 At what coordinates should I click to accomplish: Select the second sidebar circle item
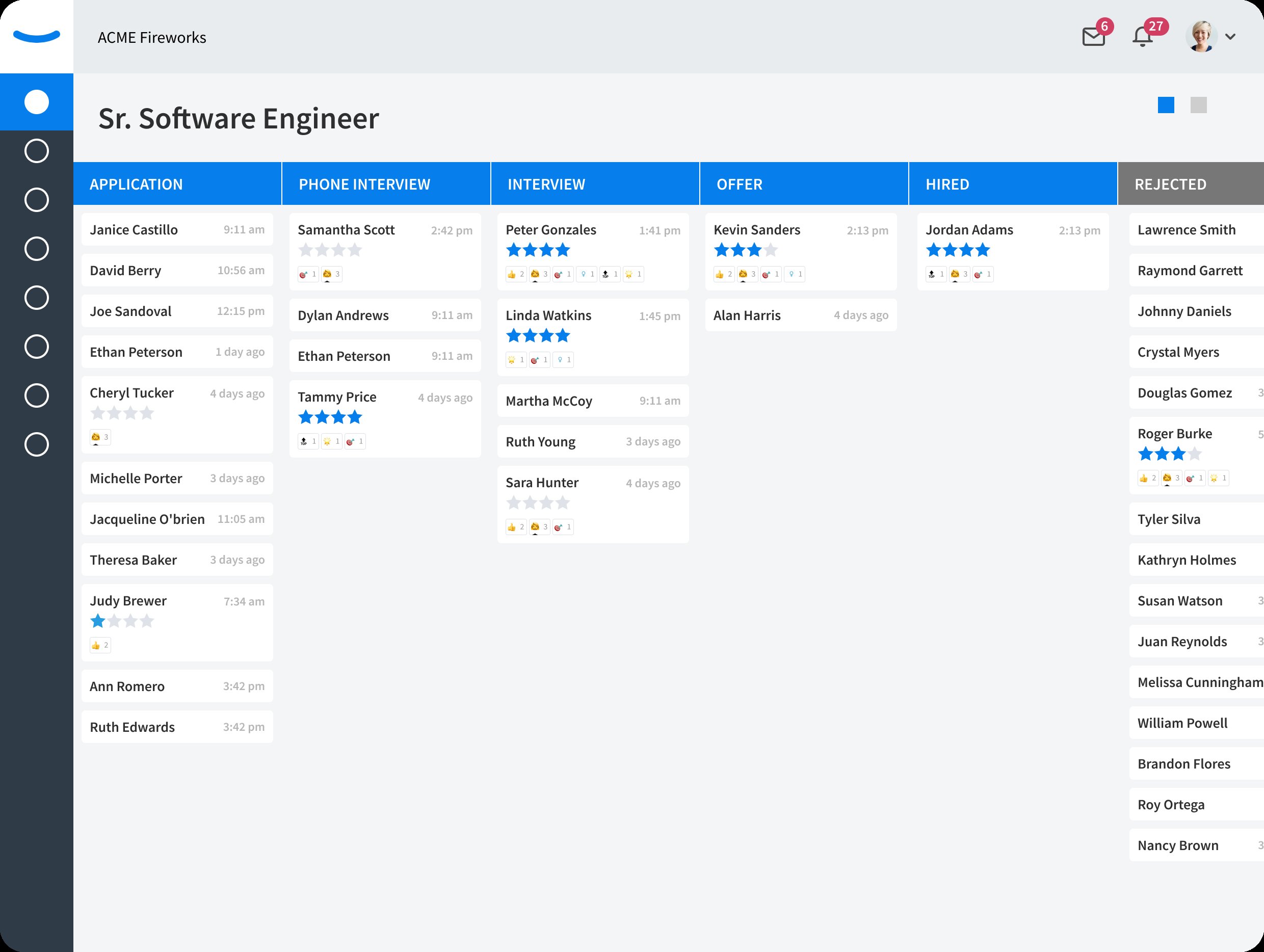pos(37,151)
